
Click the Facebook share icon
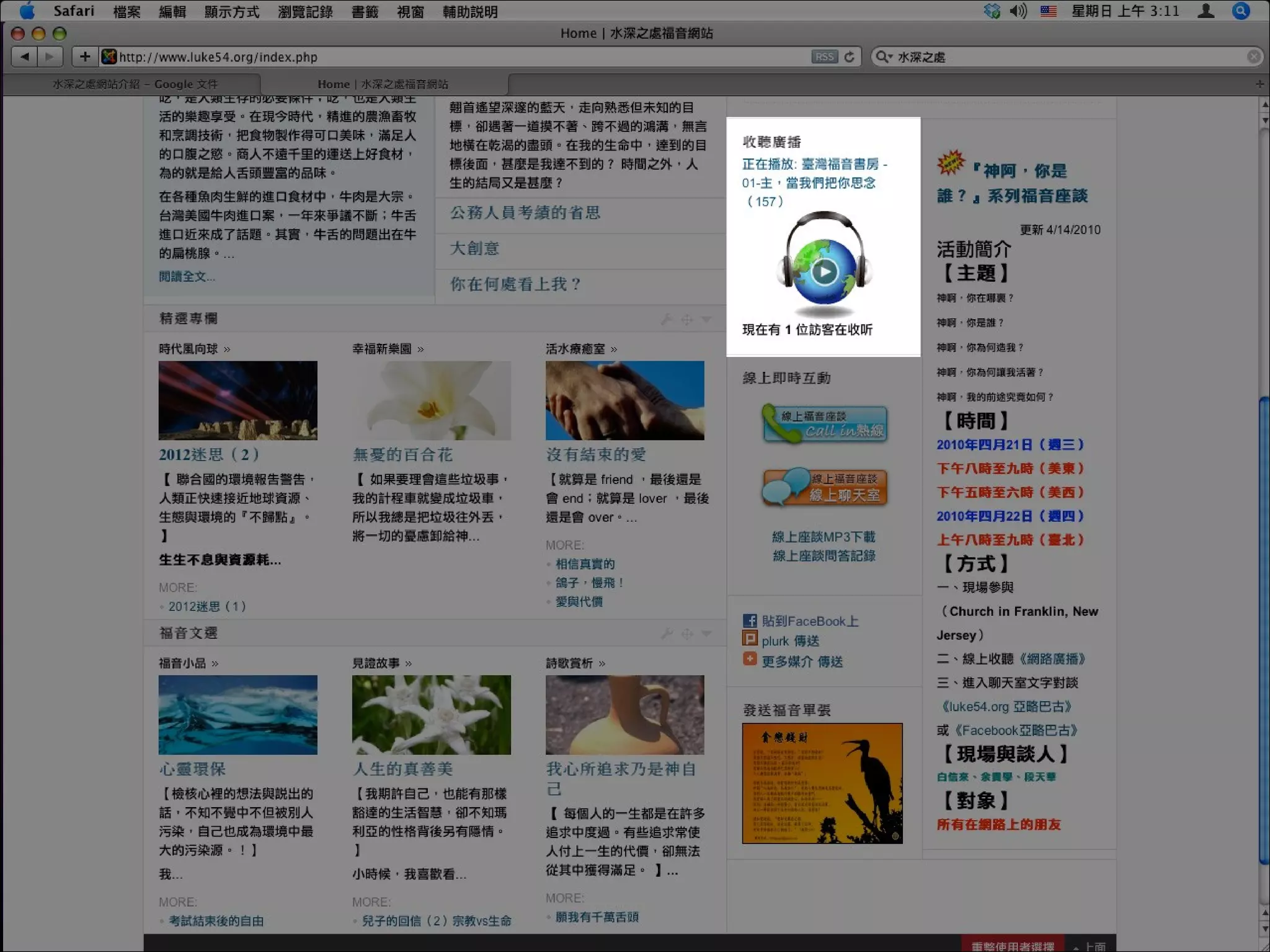pyautogui.click(x=750, y=620)
